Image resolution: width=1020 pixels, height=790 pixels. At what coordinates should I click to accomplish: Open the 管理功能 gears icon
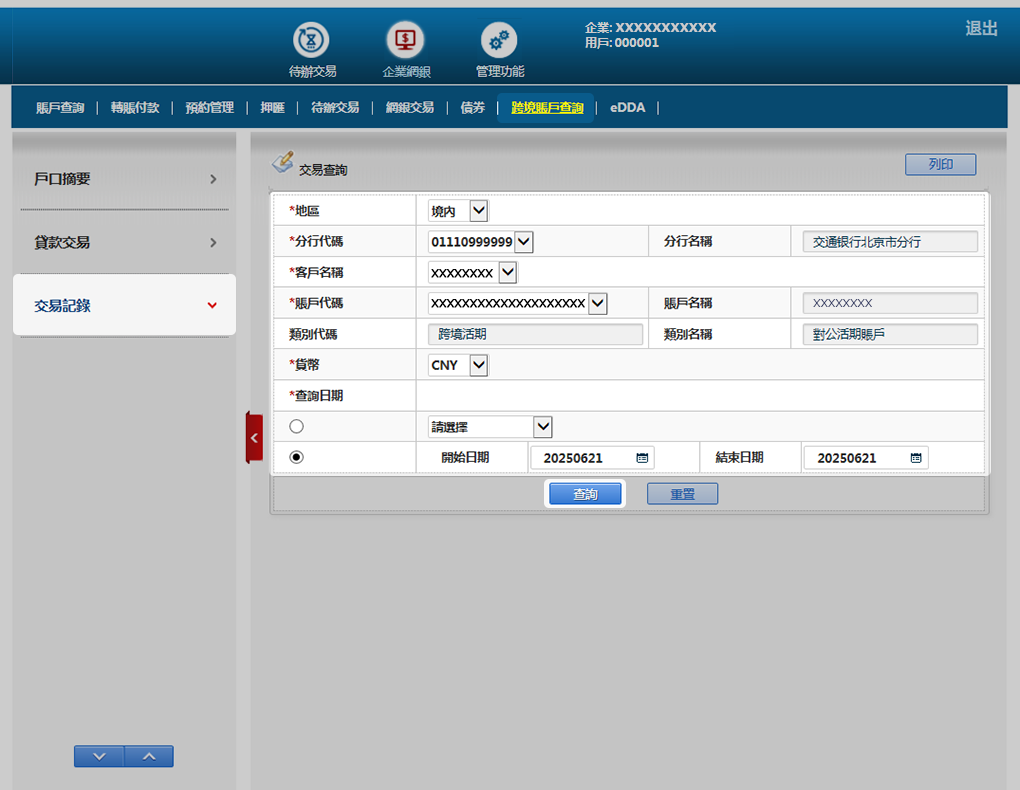pyautogui.click(x=499, y=40)
